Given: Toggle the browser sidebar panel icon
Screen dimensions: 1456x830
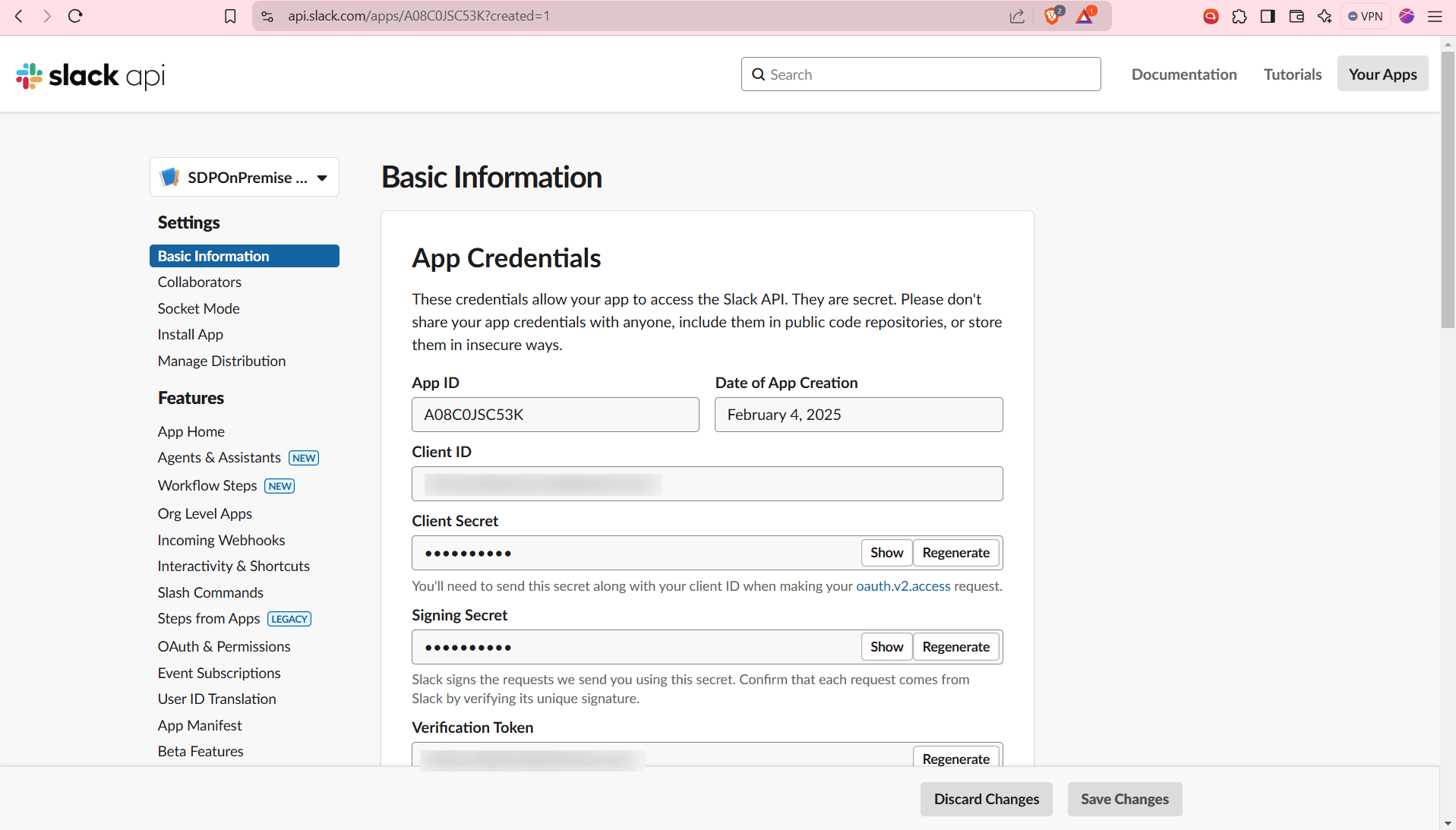Looking at the screenshot, I should [1268, 16].
